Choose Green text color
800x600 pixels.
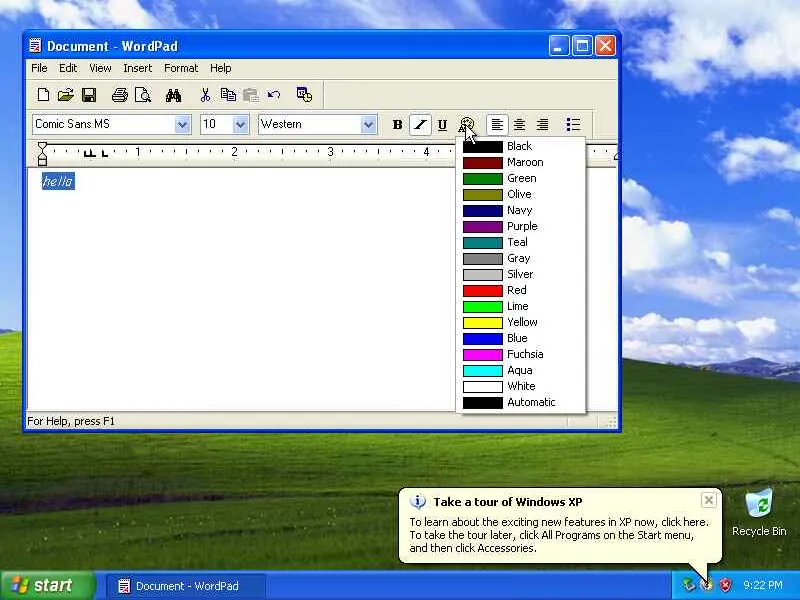pyautogui.click(x=520, y=179)
